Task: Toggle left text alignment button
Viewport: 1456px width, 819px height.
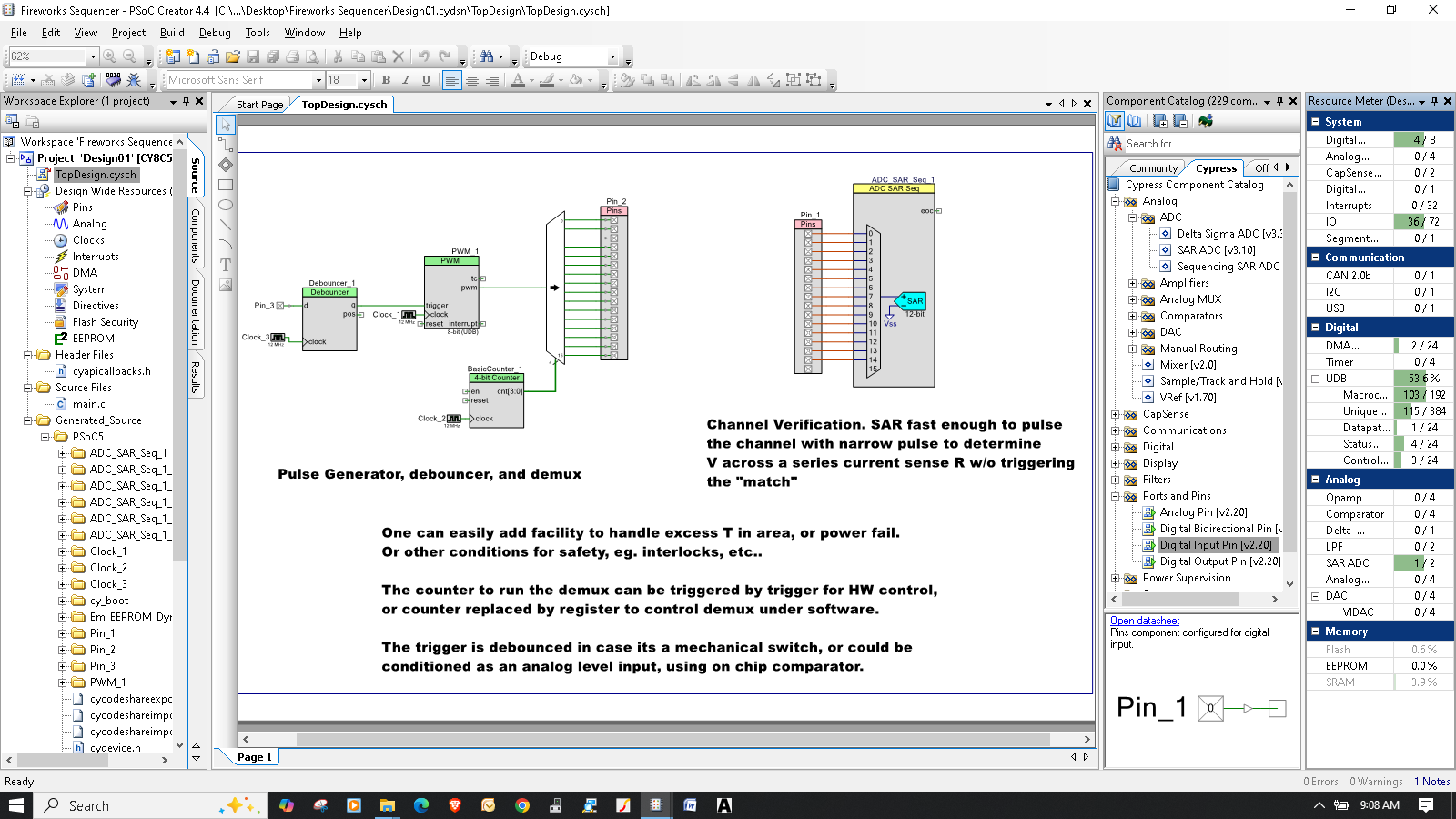Action: pyautogui.click(x=452, y=80)
